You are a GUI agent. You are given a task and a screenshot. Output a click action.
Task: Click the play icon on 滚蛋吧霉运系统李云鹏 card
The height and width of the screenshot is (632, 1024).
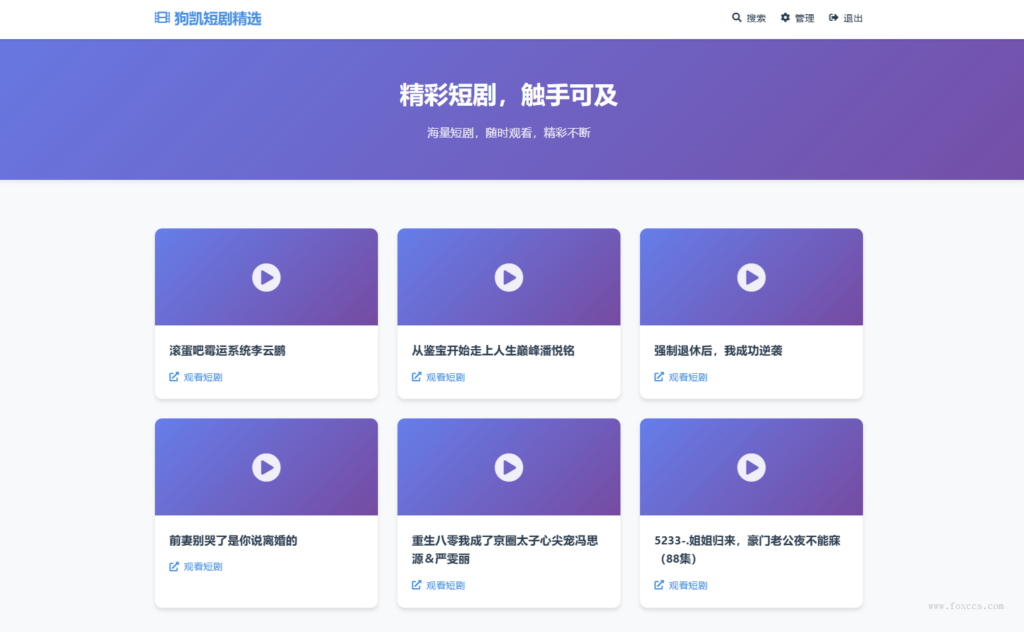pyautogui.click(x=265, y=278)
